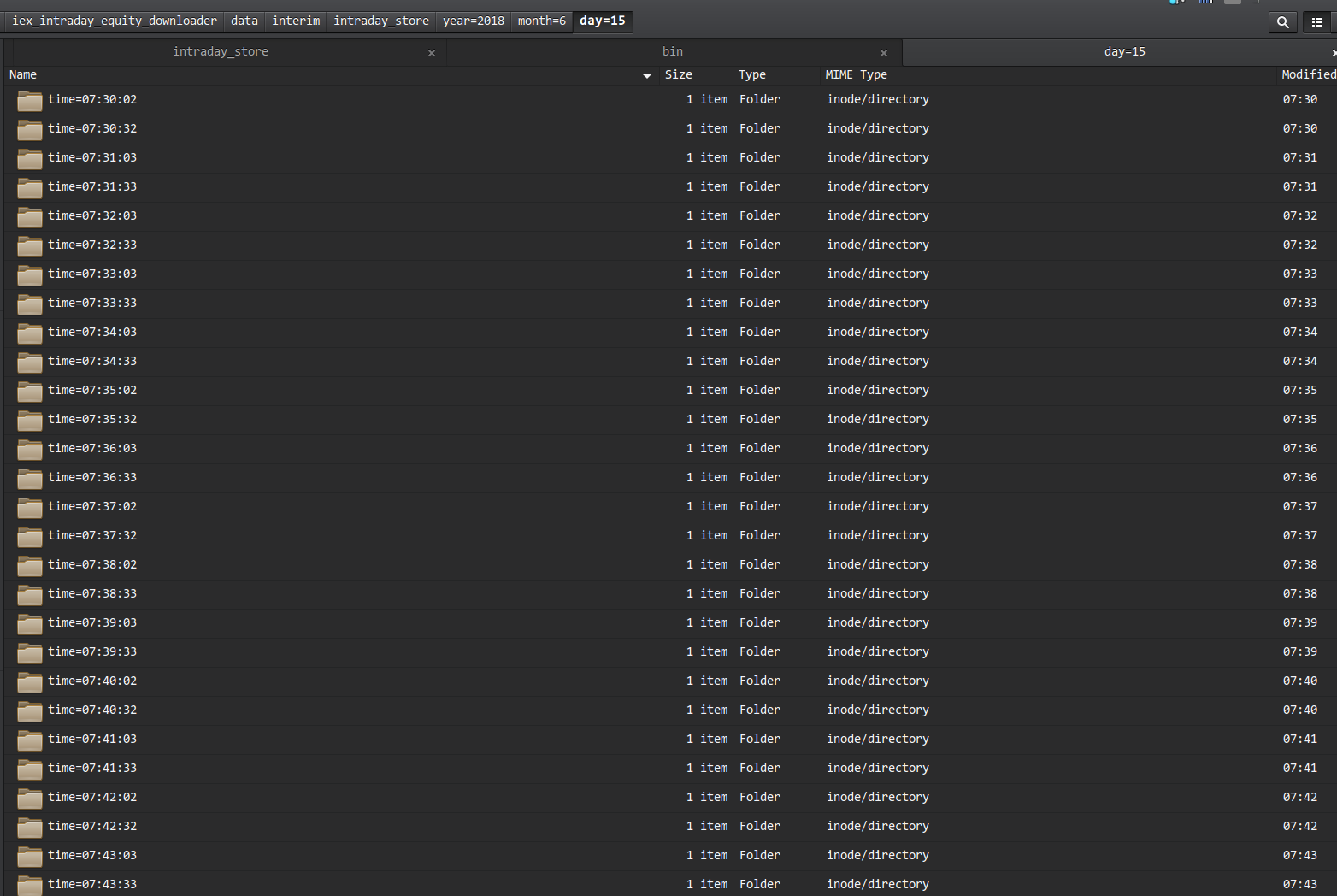The image size is (1337, 896).
Task: Click the folder name time=07:43:03
Action: (x=92, y=855)
